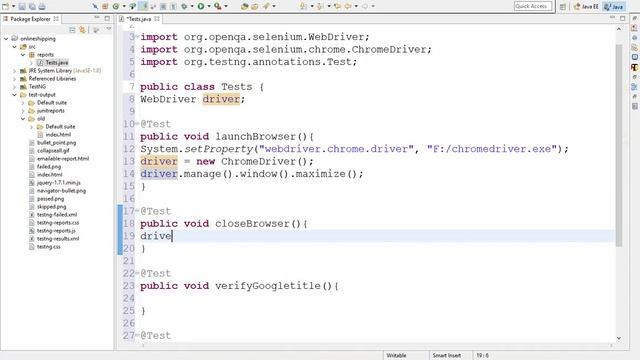Image resolution: width=640 pixels, height=360 pixels.
Task: Expand the TestNG library node
Action: click(x=15, y=87)
